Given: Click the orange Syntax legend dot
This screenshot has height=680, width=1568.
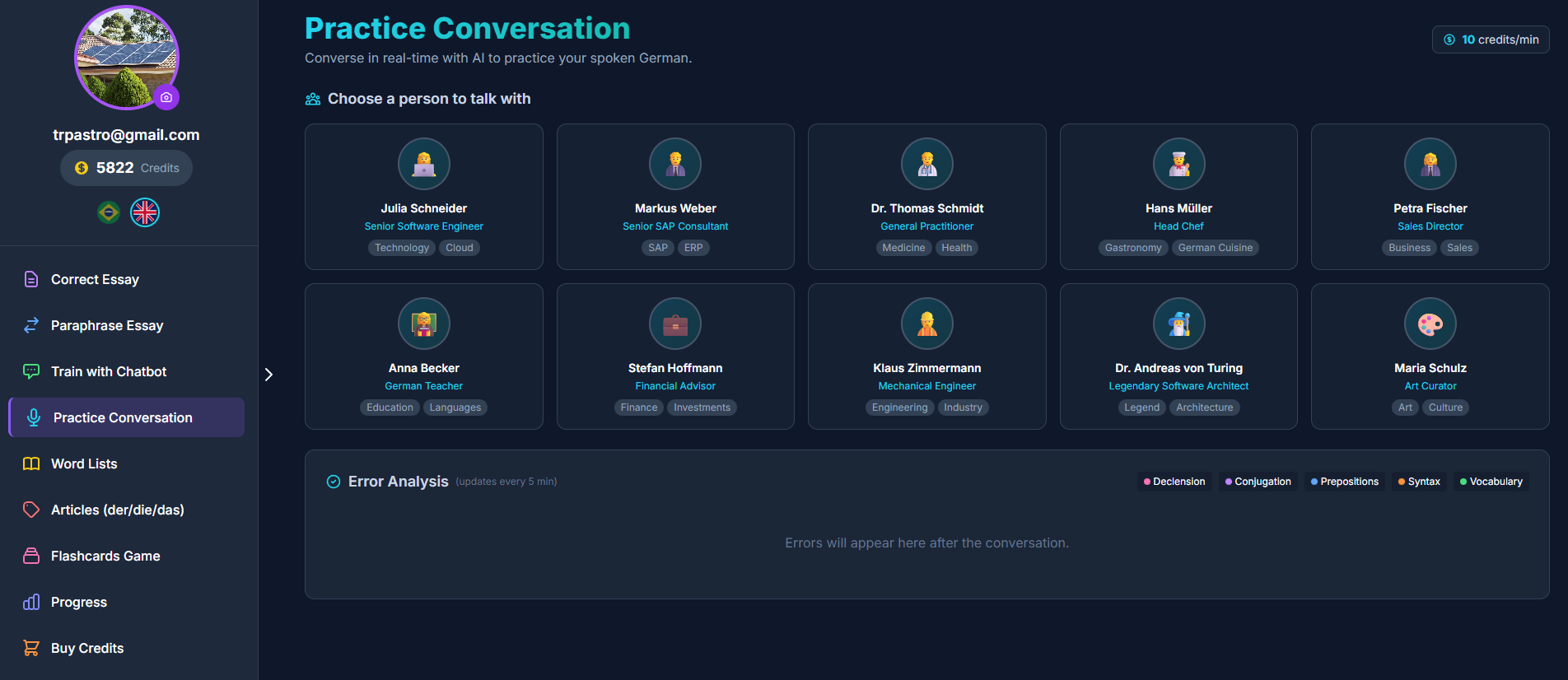Looking at the screenshot, I should [1402, 482].
